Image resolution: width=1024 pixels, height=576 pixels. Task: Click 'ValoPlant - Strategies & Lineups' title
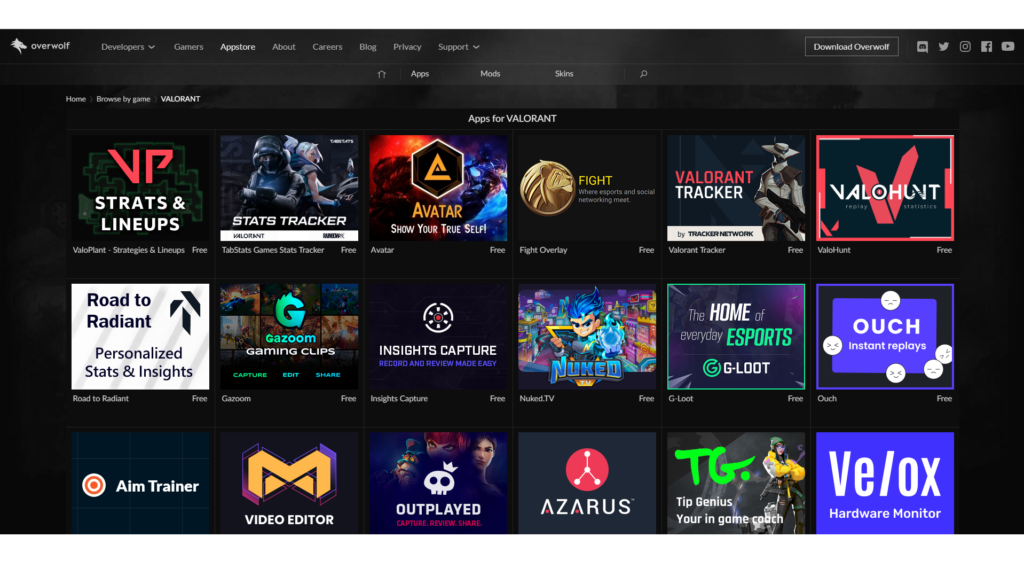(129, 250)
